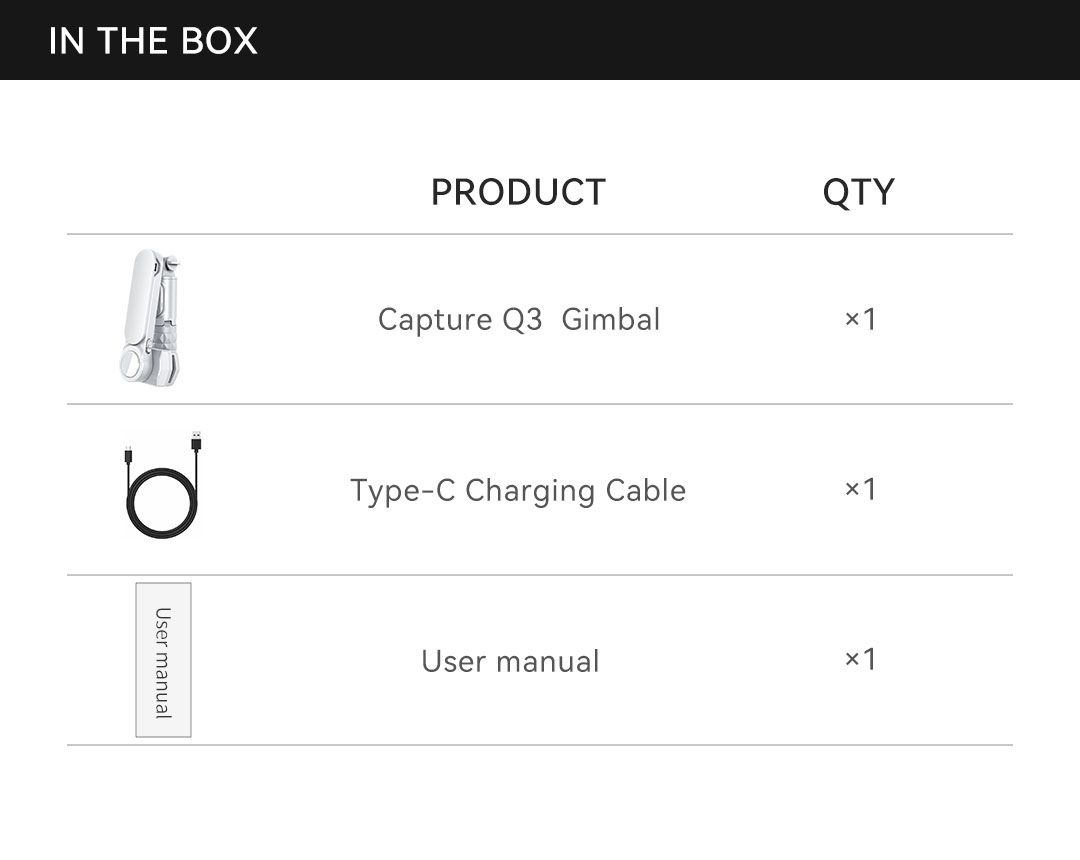Click the ×1 quantity for user manual
Viewport: 1080px width, 860px height.
click(860, 659)
